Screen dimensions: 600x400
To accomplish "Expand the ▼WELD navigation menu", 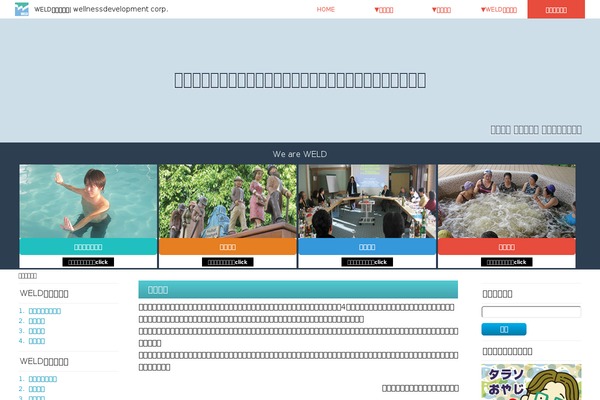I will (499, 10).
